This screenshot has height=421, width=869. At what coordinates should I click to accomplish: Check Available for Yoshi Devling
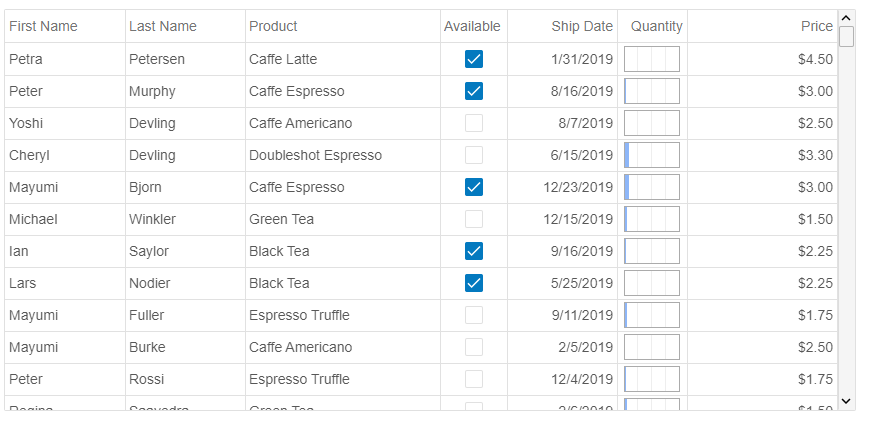[474, 123]
